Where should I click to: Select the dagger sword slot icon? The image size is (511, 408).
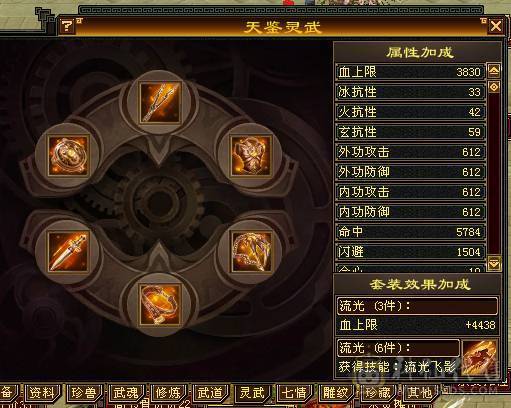pyautogui.click(x=68, y=252)
